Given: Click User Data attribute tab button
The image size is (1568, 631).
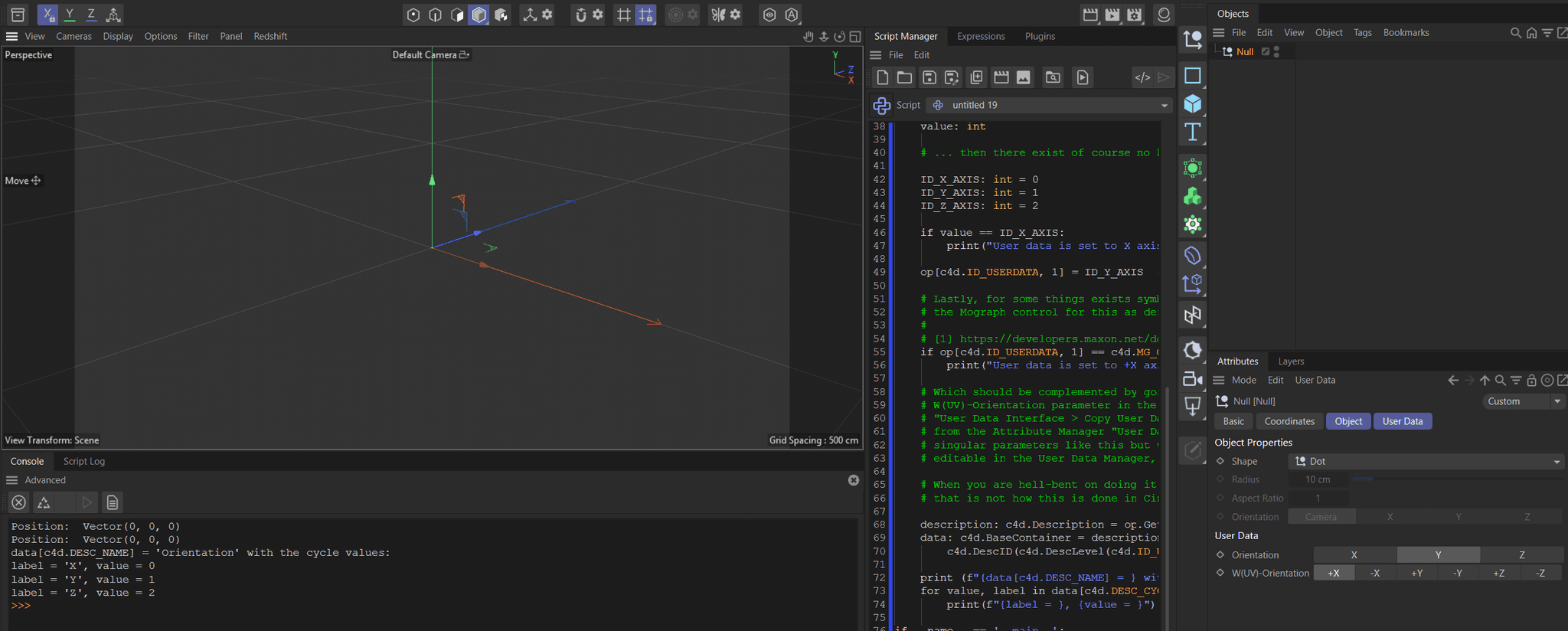Looking at the screenshot, I should [1403, 422].
